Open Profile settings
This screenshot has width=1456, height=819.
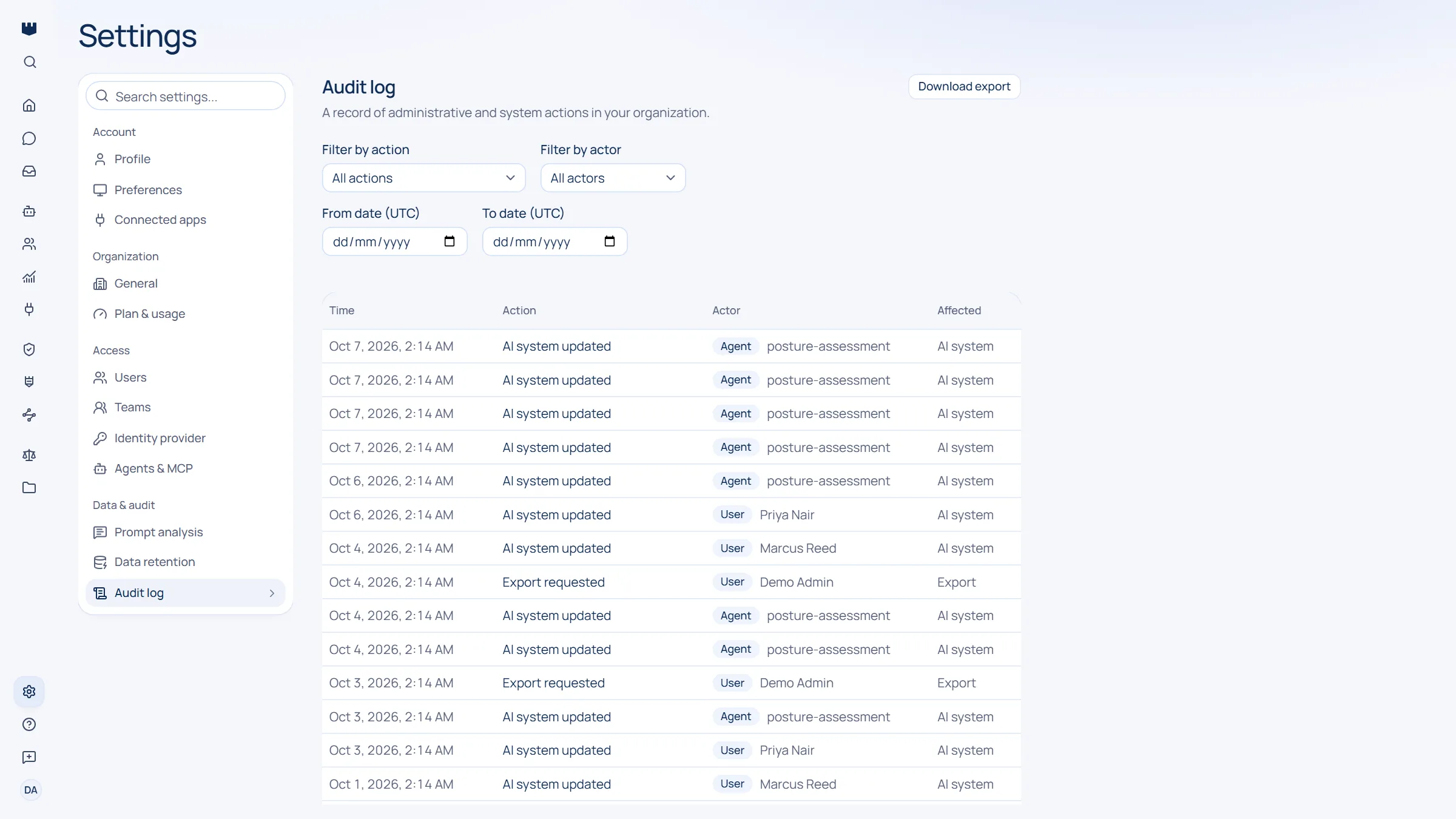[x=185, y=159]
